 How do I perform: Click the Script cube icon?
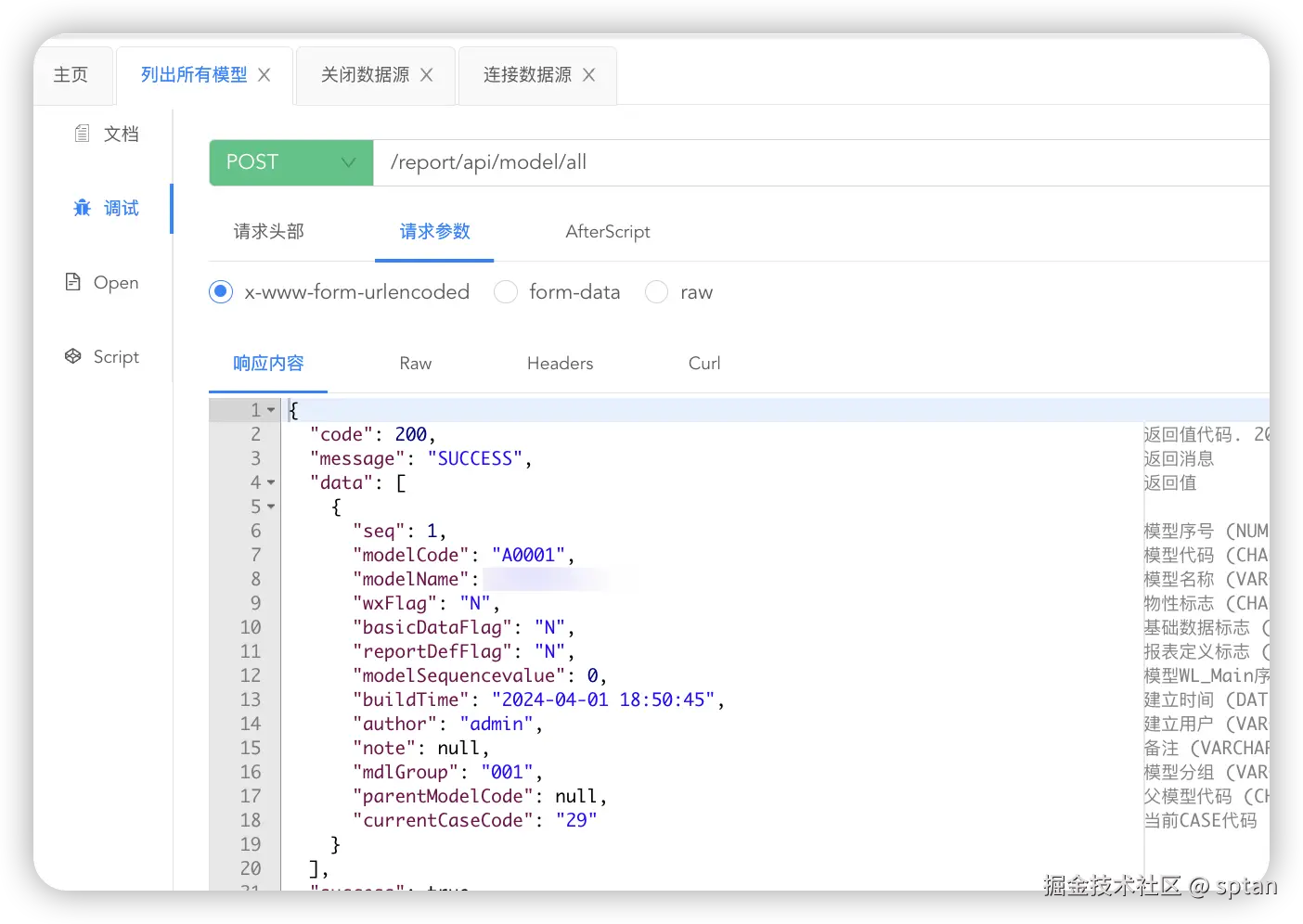(73, 356)
